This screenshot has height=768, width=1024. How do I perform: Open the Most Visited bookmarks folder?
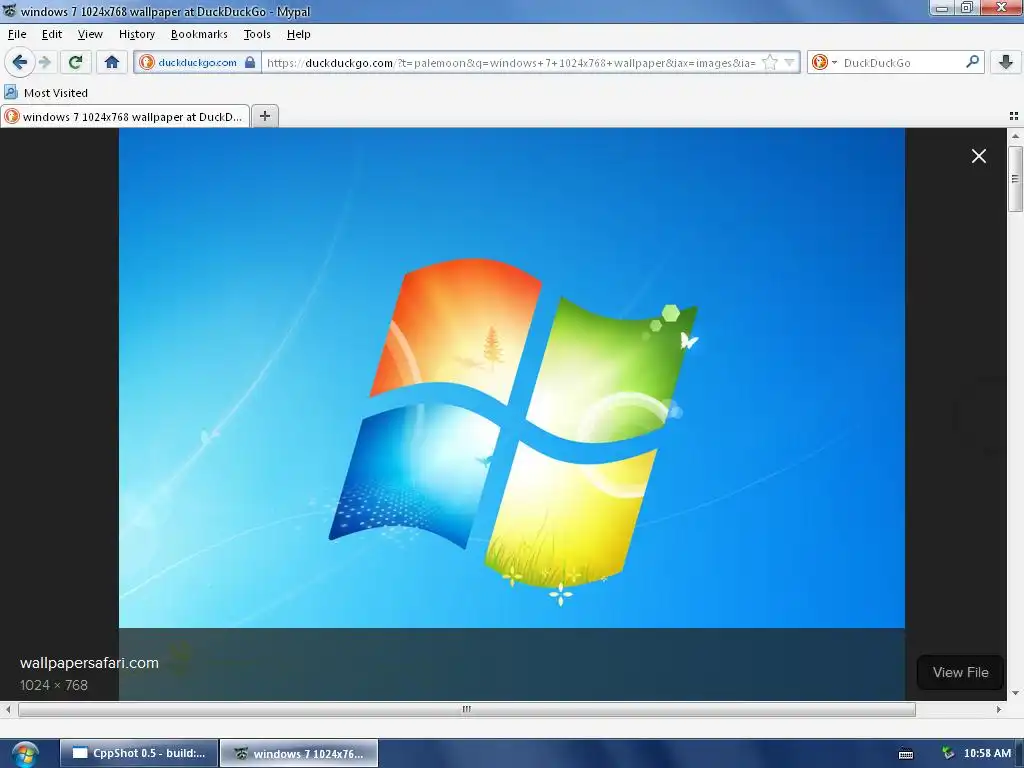click(x=46, y=93)
